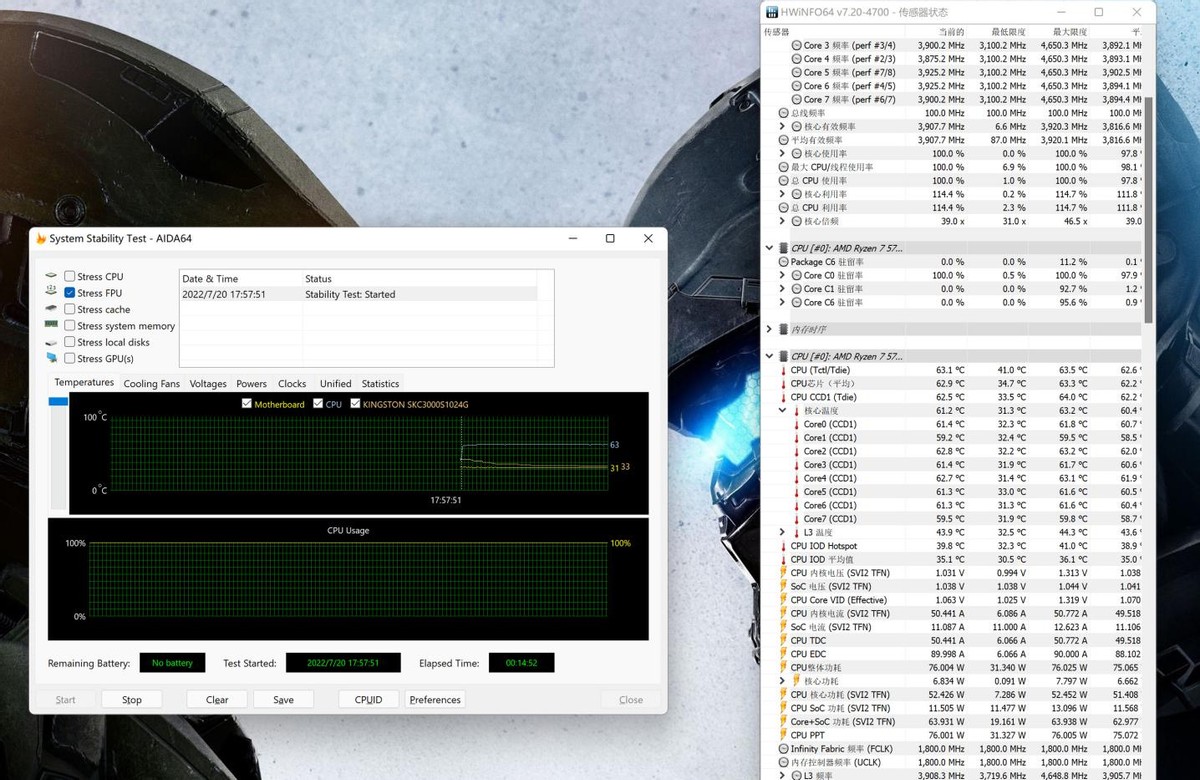The width and height of the screenshot is (1200, 780).
Task: Click the GPU icon beside Stress GPU(s)
Action: click(x=50, y=358)
